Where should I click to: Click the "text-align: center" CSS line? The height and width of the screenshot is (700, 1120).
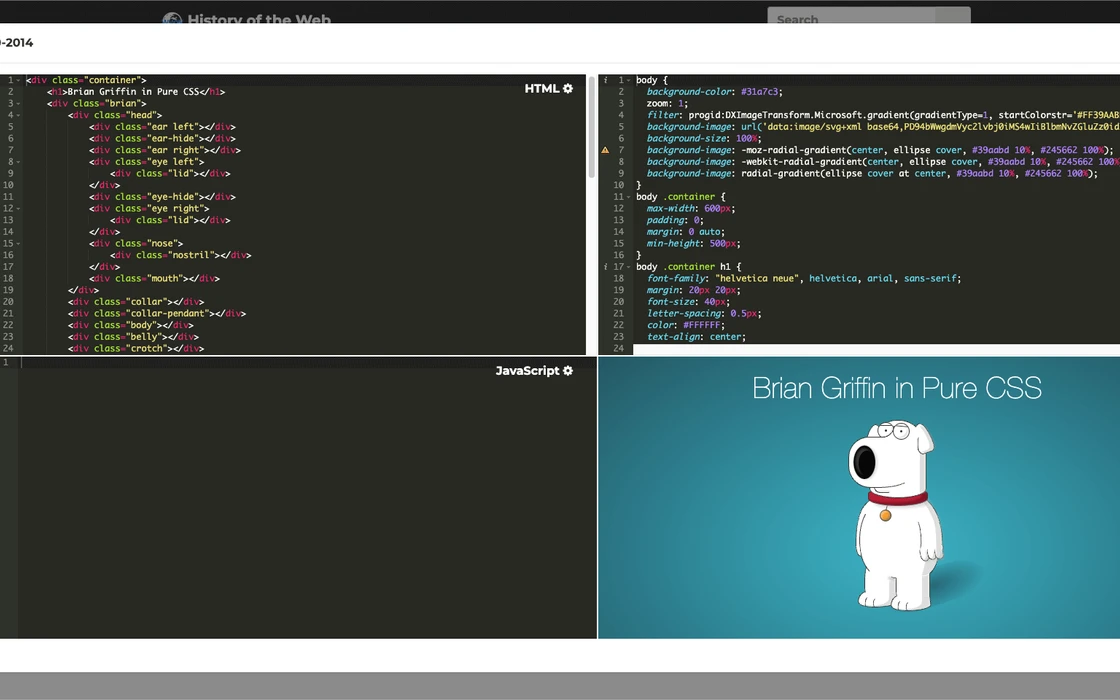coord(696,336)
